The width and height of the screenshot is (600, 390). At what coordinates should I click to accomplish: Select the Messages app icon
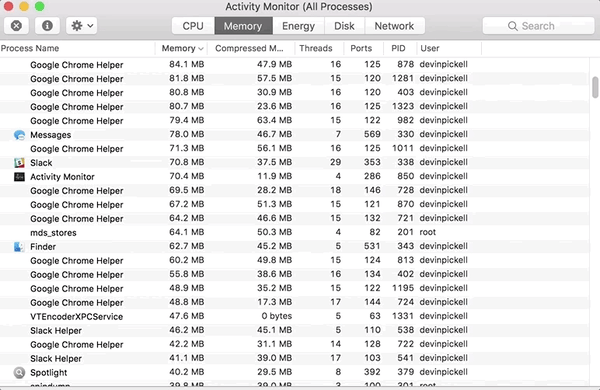pyautogui.click(x=20, y=135)
